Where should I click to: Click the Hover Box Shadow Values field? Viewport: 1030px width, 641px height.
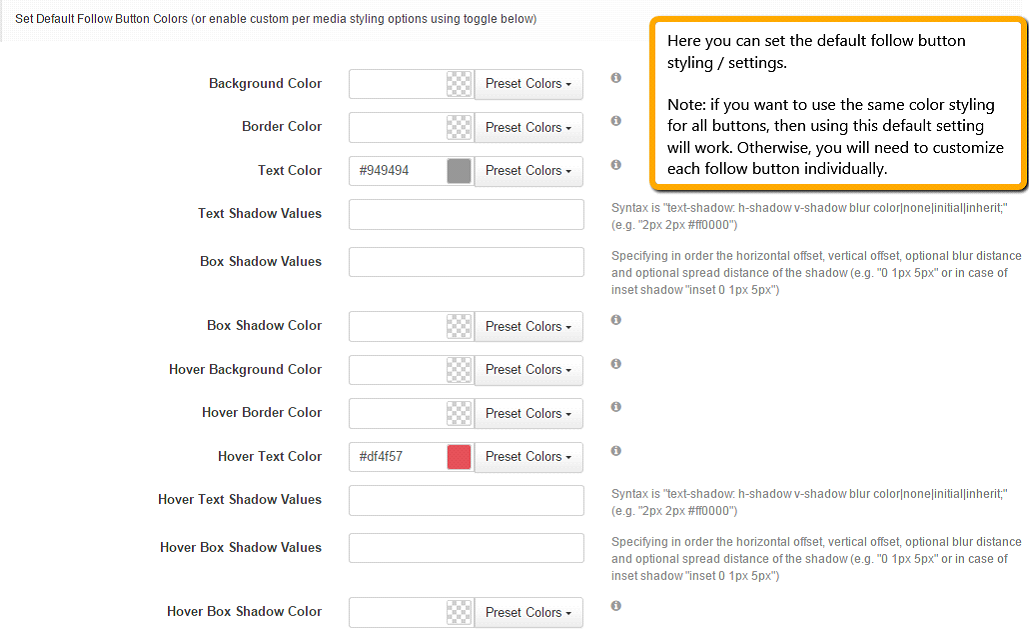click(x=466, y=548)
